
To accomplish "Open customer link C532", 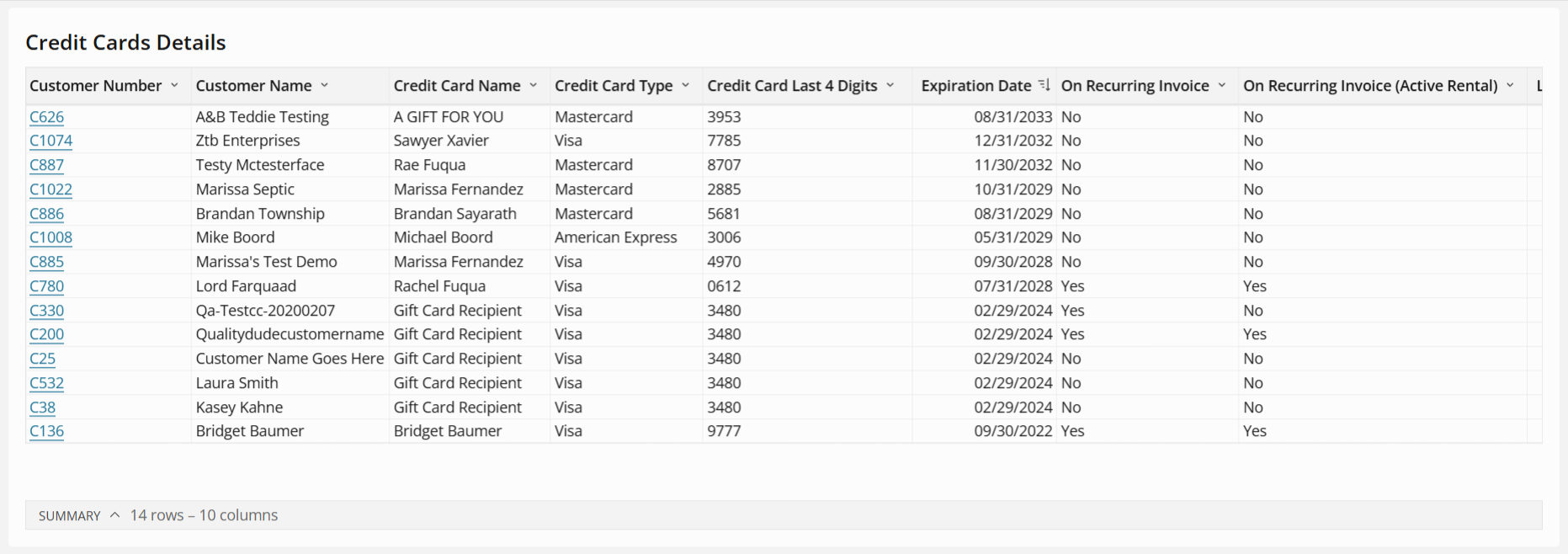I will coord(46,383).
